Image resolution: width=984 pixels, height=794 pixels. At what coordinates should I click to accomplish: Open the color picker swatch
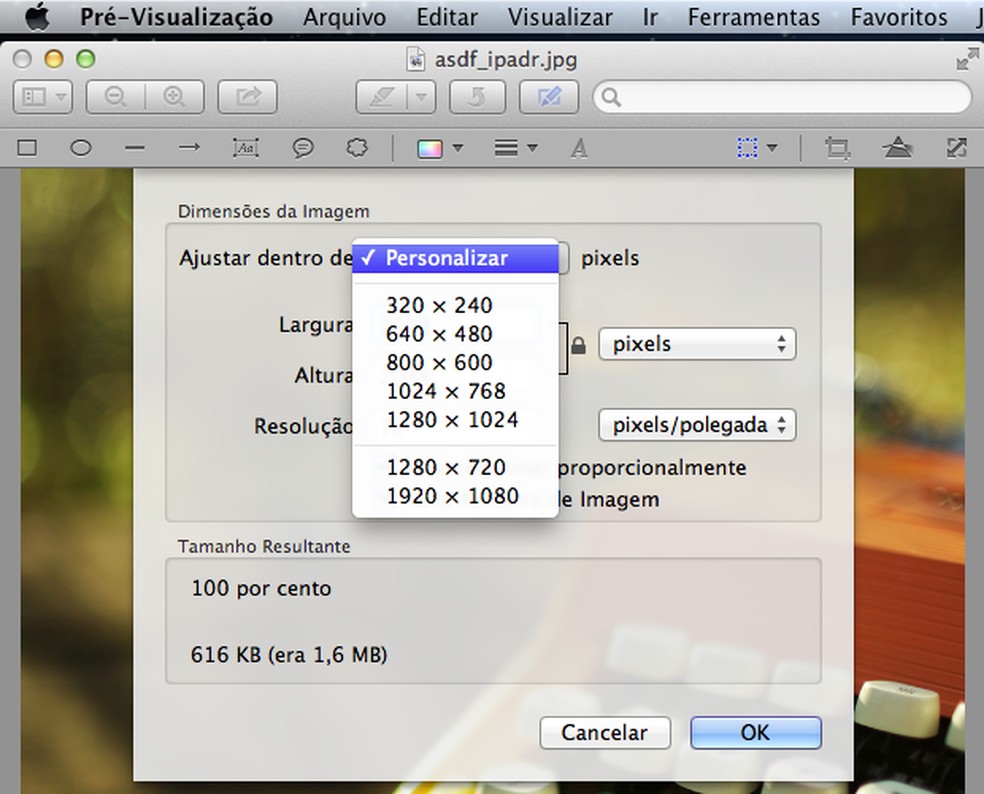tap(430, 149)
